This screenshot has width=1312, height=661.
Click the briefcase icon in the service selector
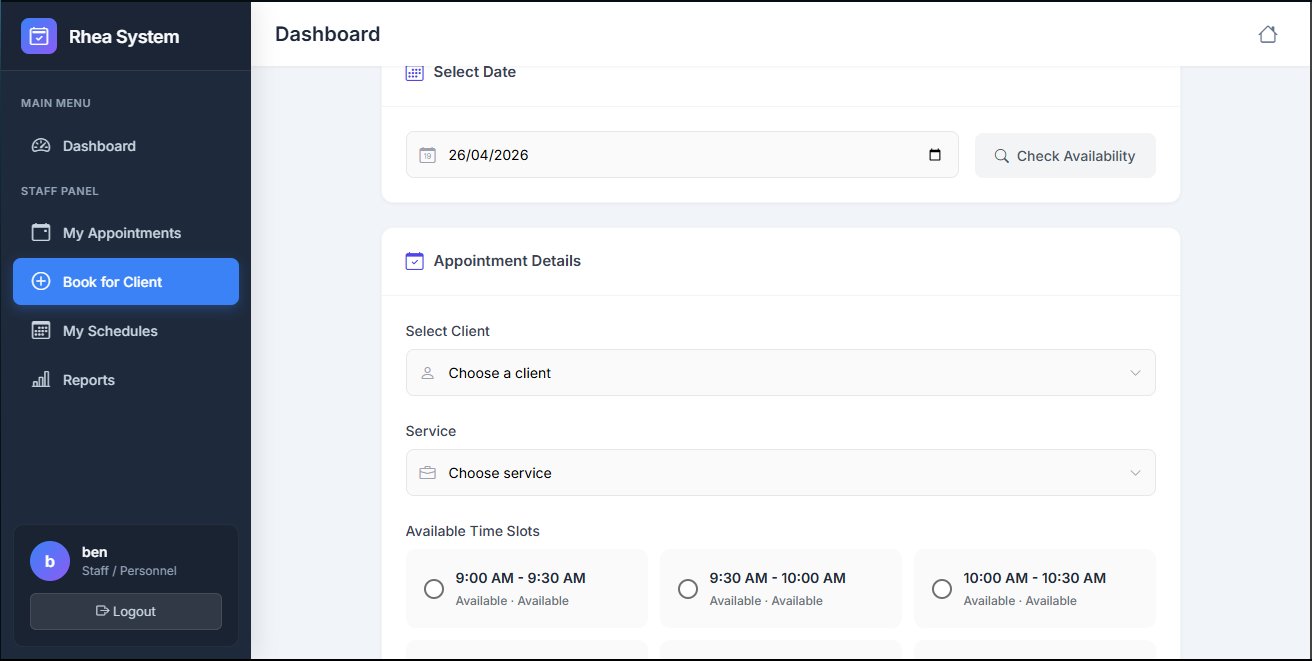tap(428, 472)
